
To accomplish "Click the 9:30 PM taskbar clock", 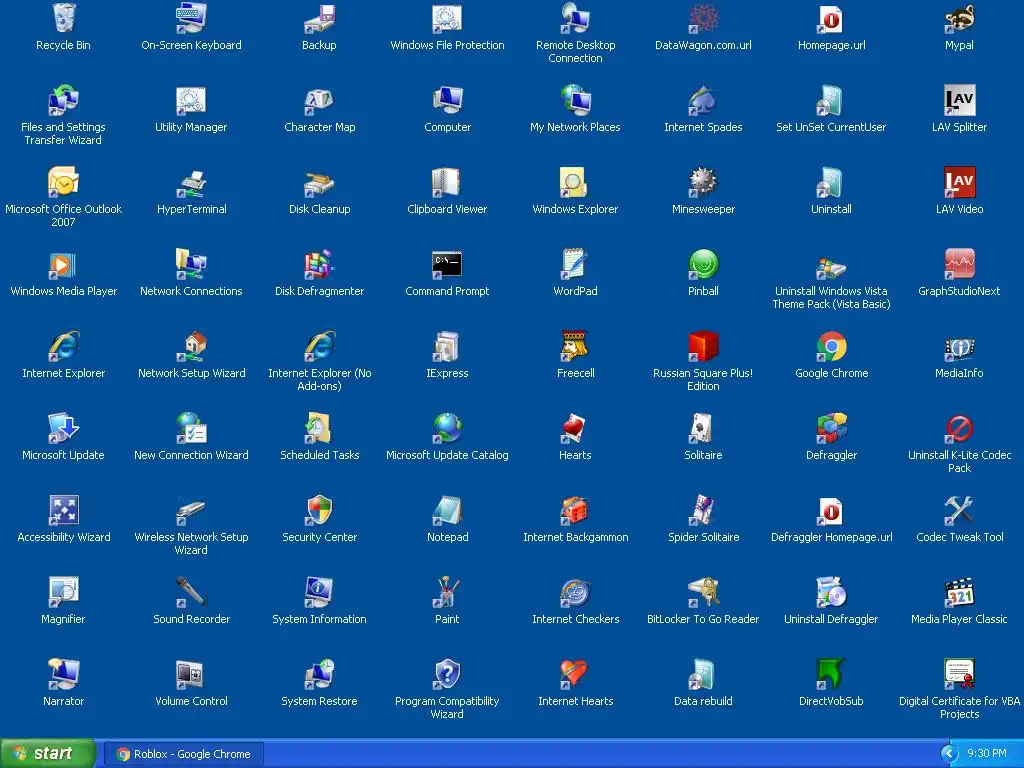I will coord(986,754).
